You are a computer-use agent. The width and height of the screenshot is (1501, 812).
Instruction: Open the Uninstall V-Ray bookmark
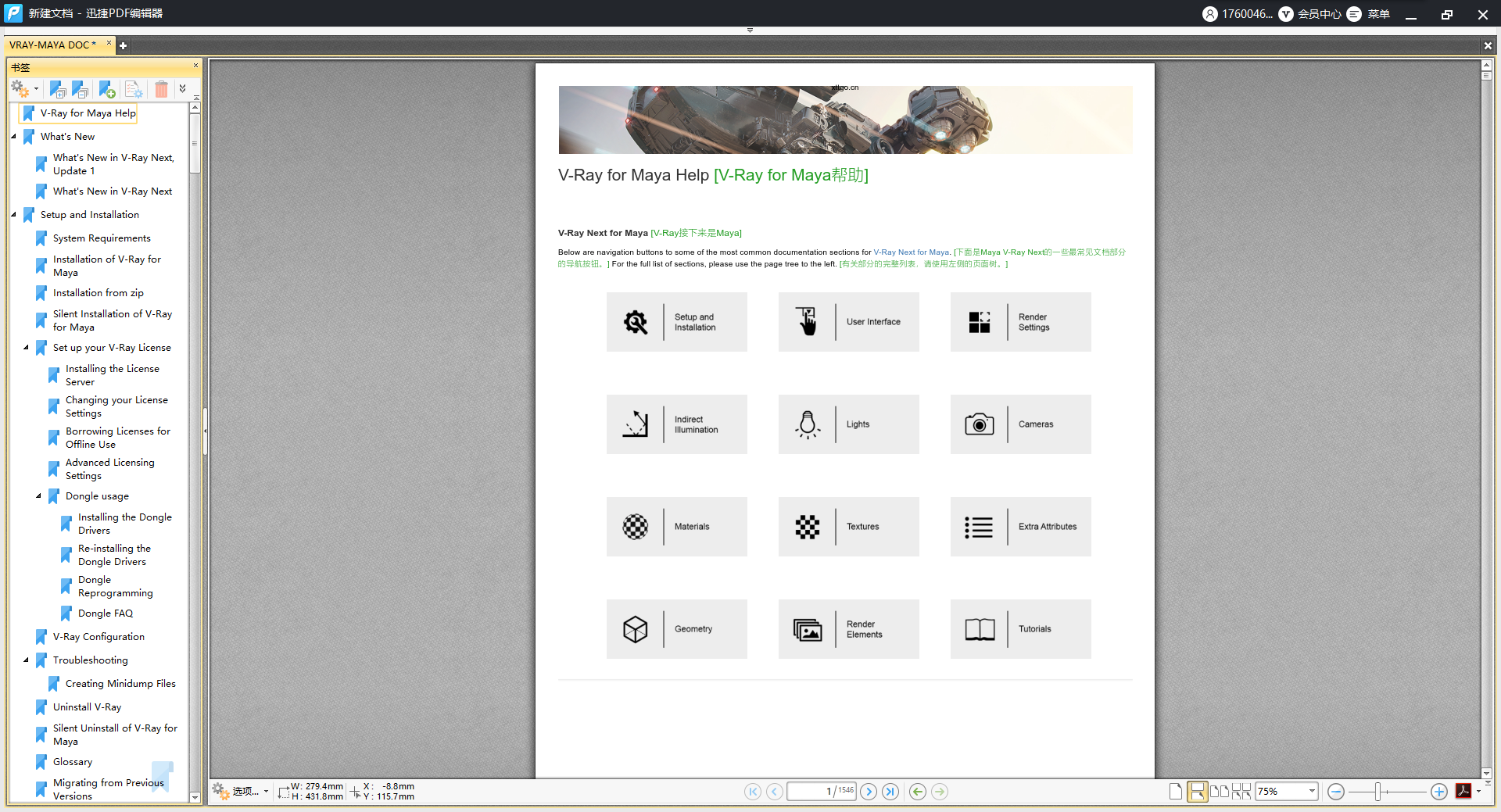pyautogui.click(x=87, y=707)
